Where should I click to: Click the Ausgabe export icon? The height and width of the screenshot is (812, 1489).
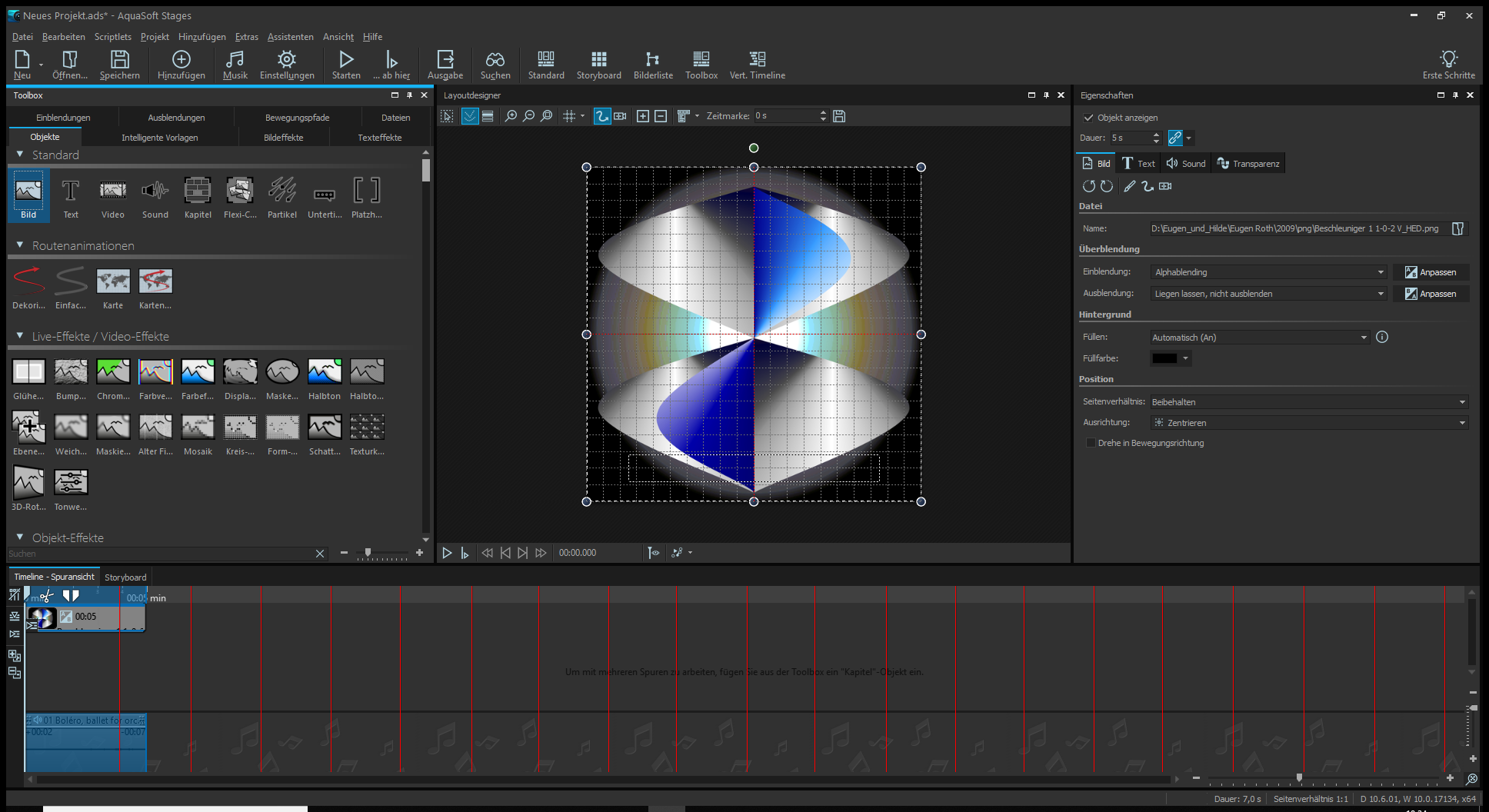point(445,65)
